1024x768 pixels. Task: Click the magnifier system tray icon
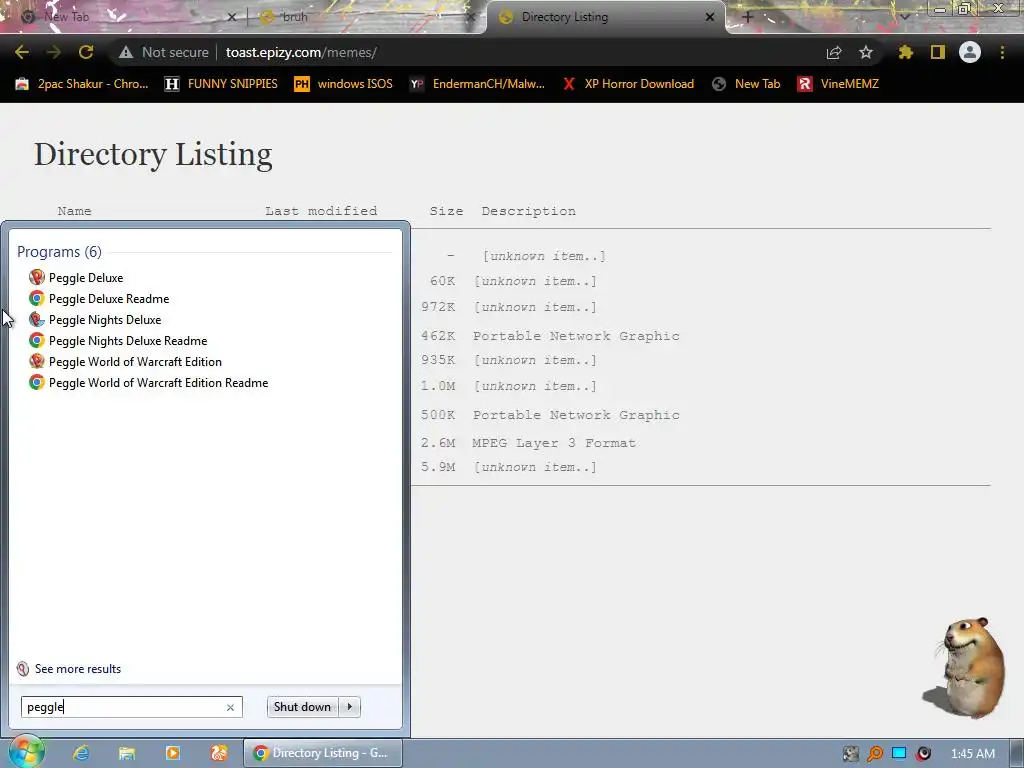click(x=874, y=754)
